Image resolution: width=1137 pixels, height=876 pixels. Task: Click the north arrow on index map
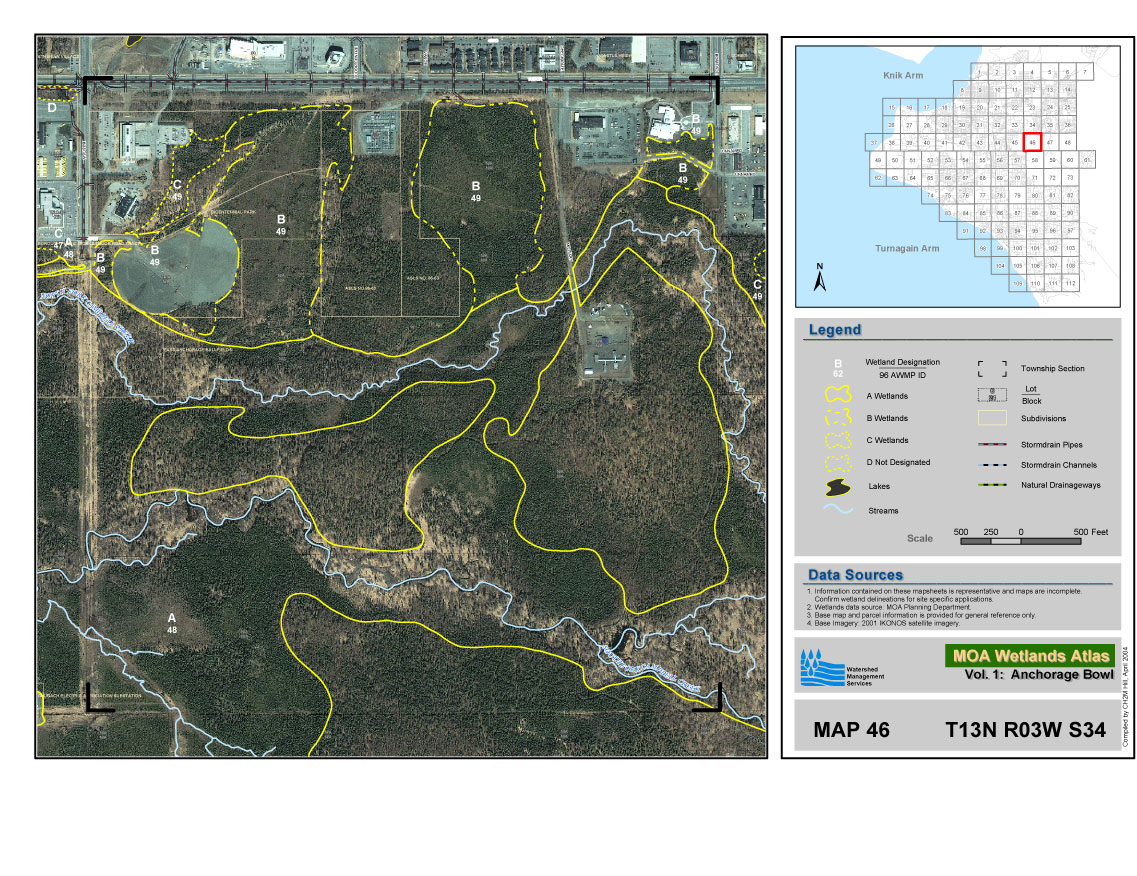tap(820, 279)
